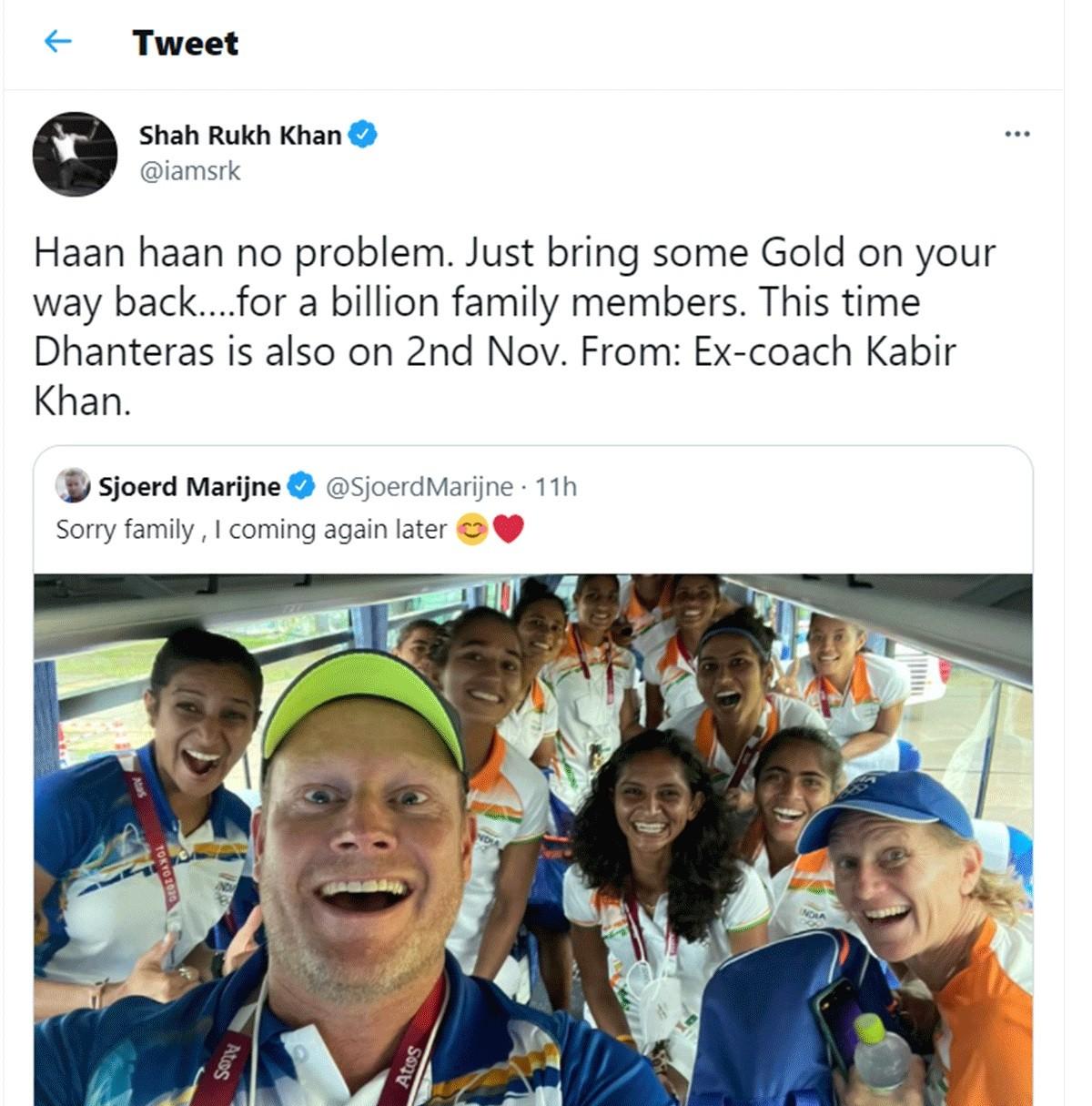Screen dimensions: 1092x1106
Task: Open the tweet's three-dot more menu
Action: [1016, 134]
